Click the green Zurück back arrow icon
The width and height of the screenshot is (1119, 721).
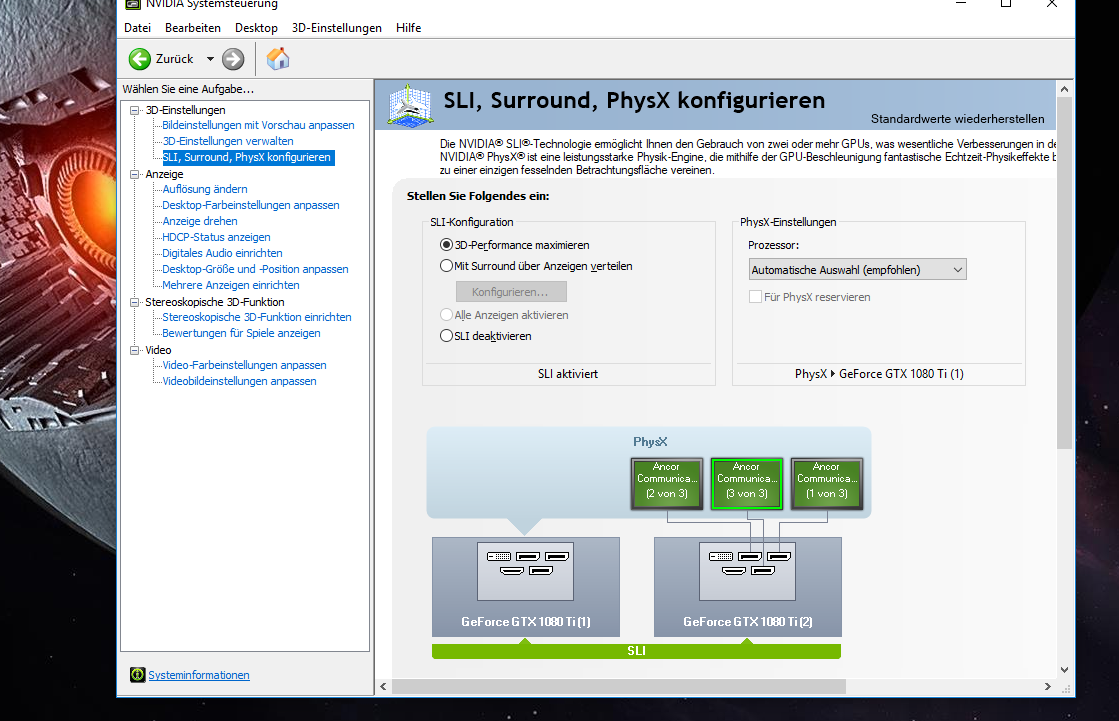coord(140,59)
